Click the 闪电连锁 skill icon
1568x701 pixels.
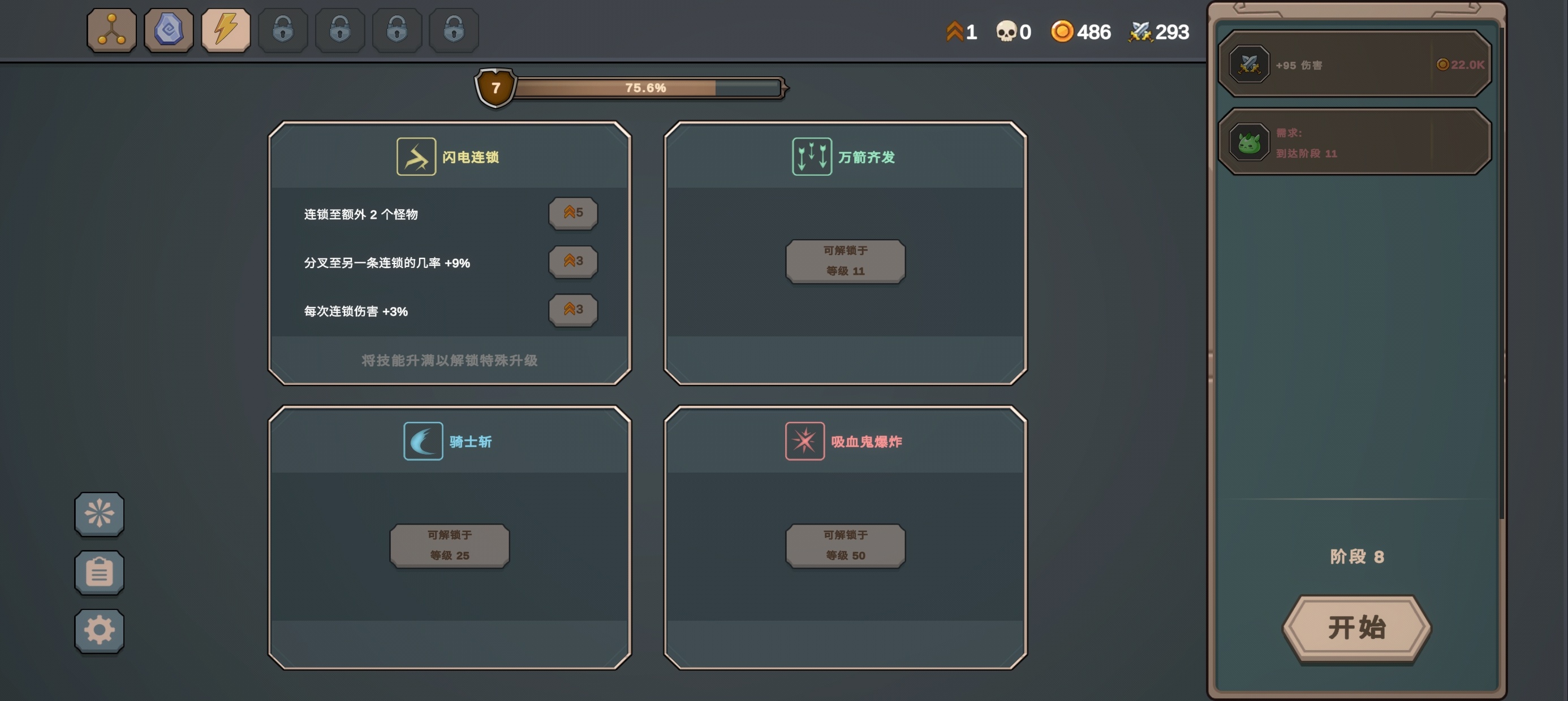[x=416, y=157]
